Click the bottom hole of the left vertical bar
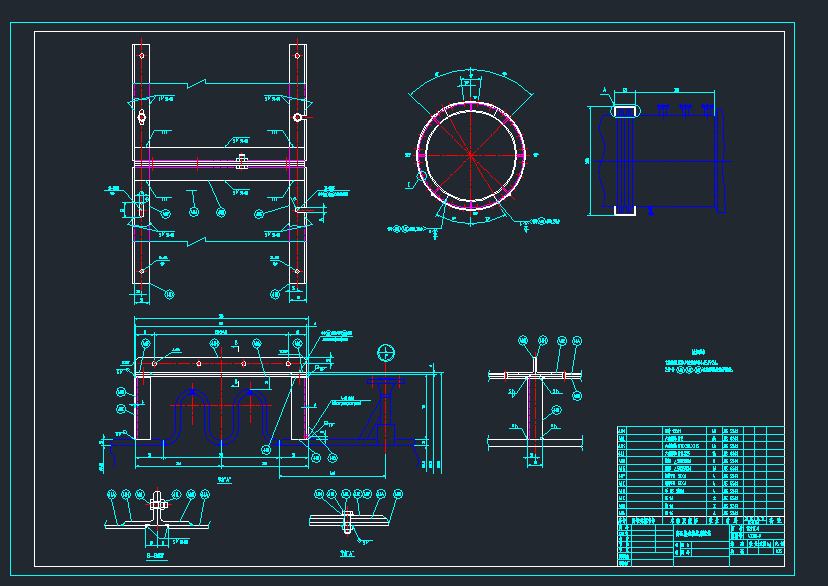This screenshot has height=586, width=828. [142, 271]
